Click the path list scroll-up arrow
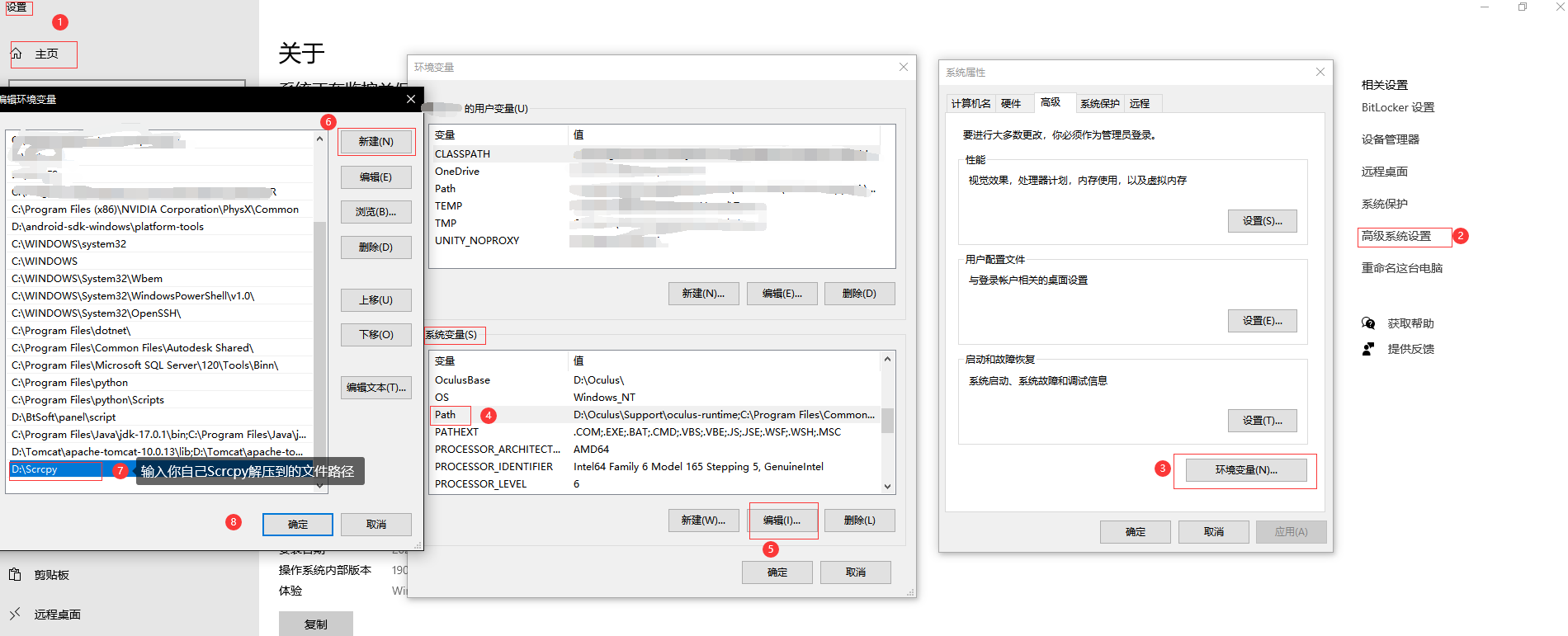1568x636 pixels. pyautogui.click(x=320, y=139)
